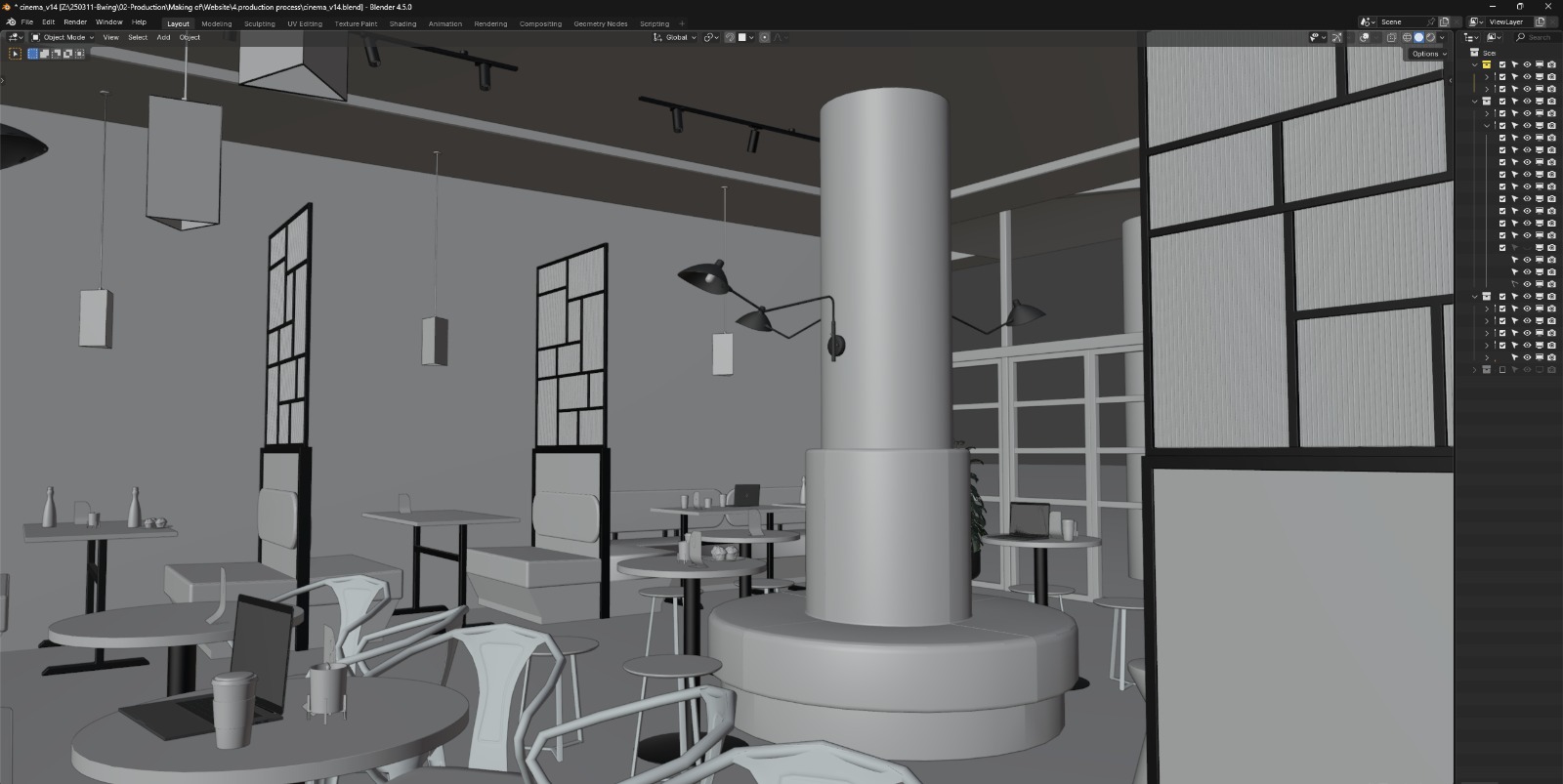Hide the yellow collection with its eye icon
This screenshot has height=784, width=1563.
1527,64
